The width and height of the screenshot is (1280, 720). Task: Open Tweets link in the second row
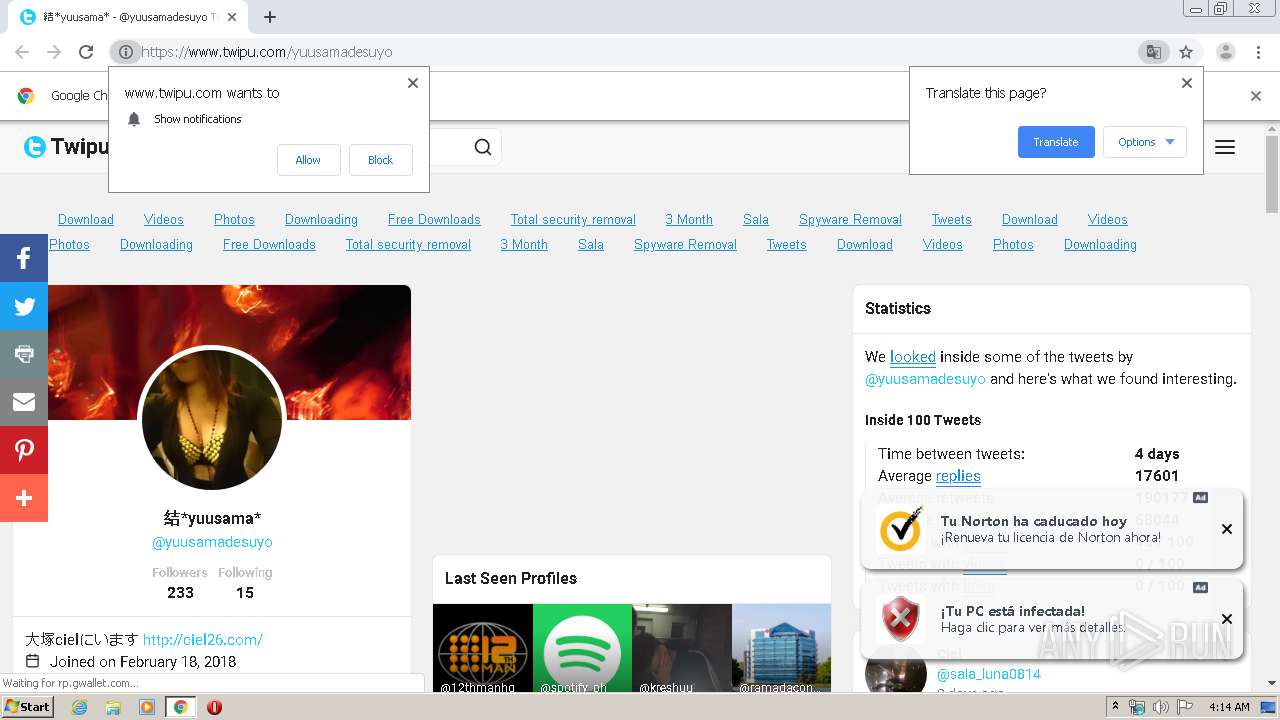pyautogui.click(x=786, y=245)
